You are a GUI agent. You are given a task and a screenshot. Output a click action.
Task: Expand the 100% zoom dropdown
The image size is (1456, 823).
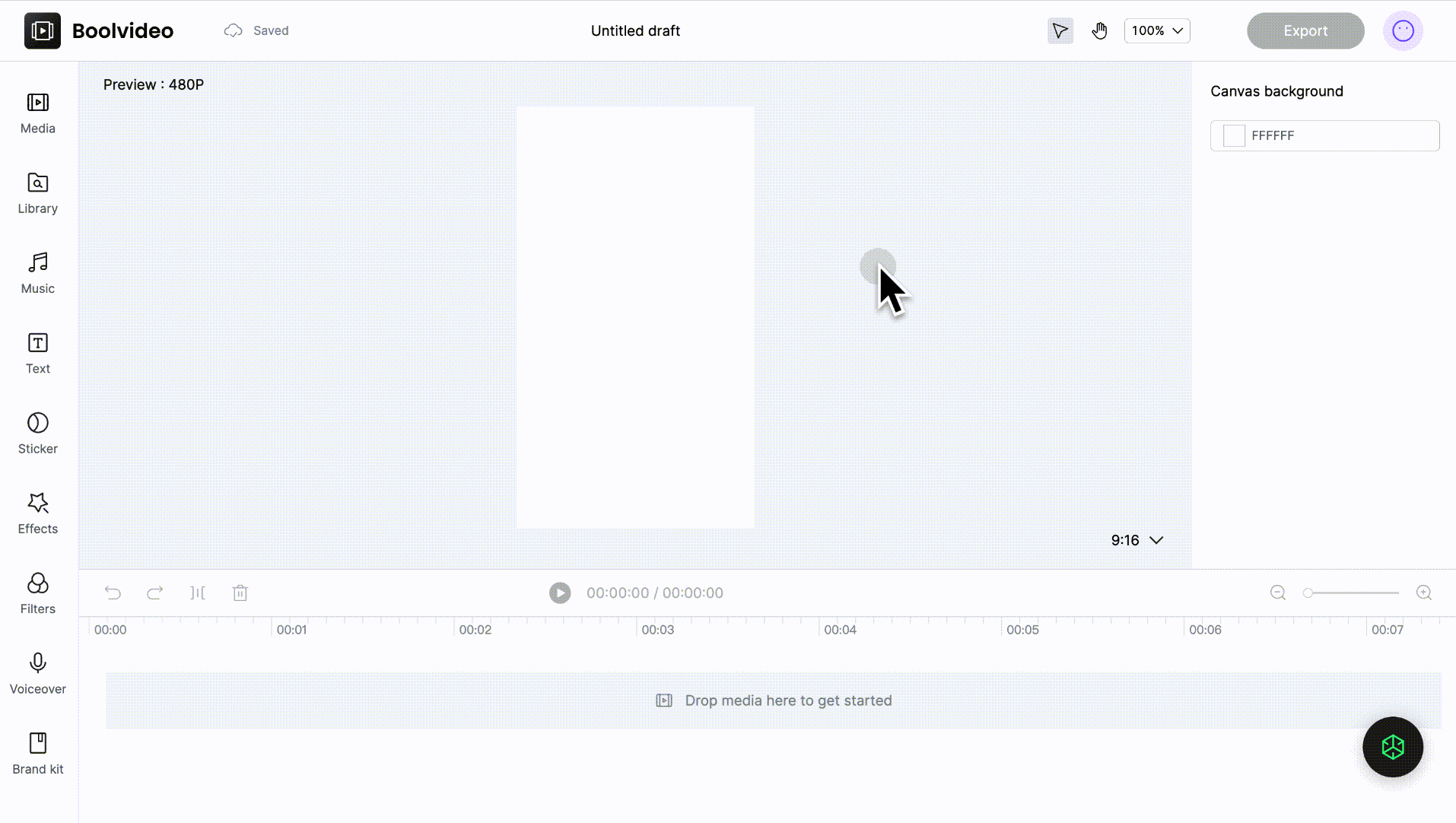click(x=1156, y=31)
